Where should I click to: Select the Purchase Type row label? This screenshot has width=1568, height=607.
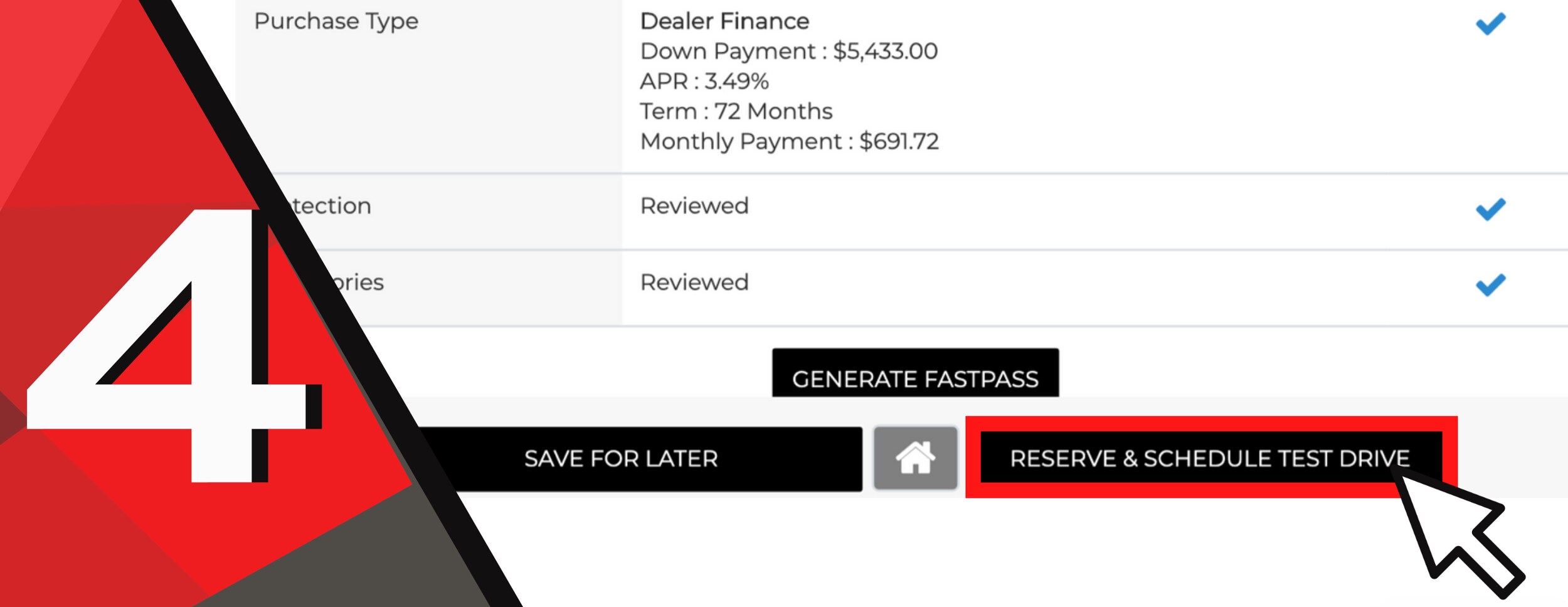click(336, 21)
